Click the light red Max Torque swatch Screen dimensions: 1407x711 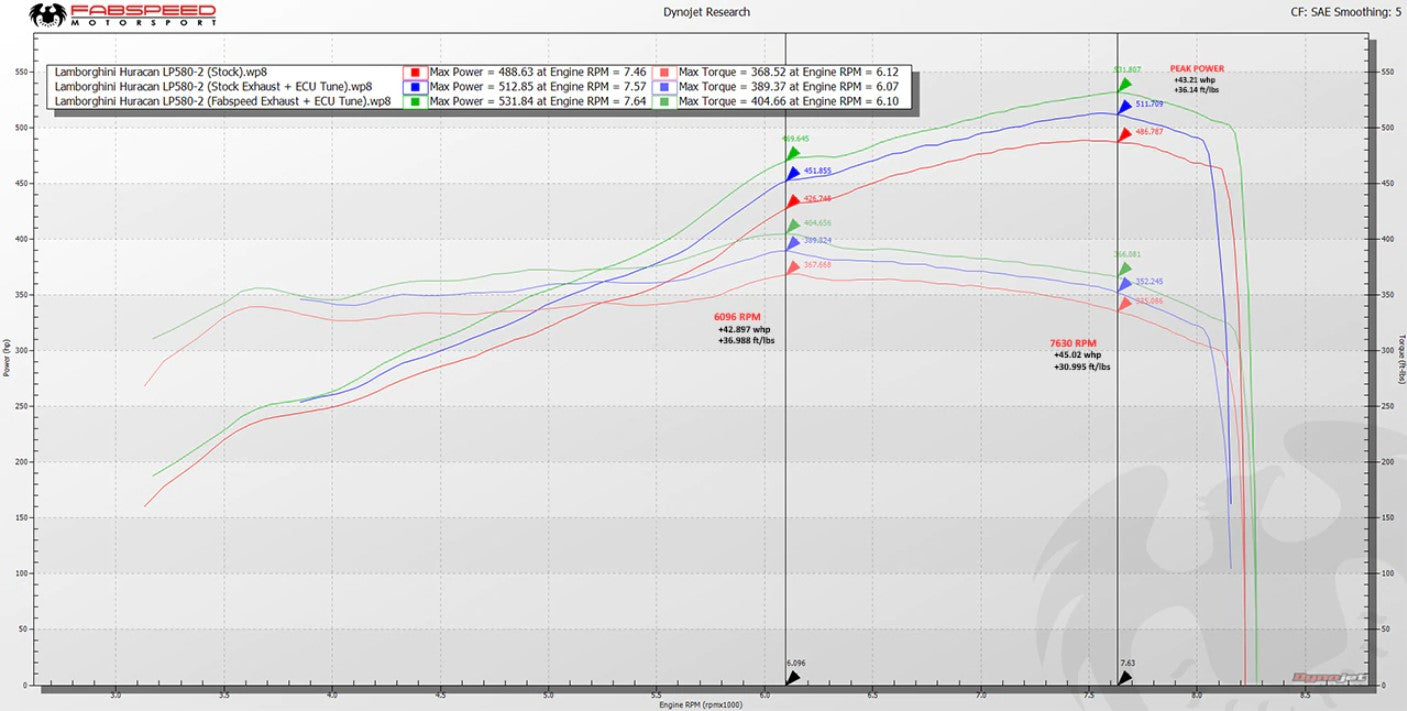tap(663, 73)
